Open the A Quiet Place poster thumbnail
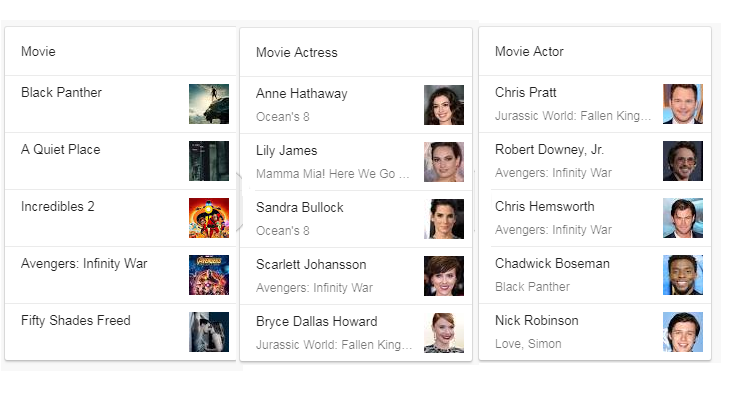The height and width of the screenshot is (400, 731). pyautogui.click(x=209, y=161)
